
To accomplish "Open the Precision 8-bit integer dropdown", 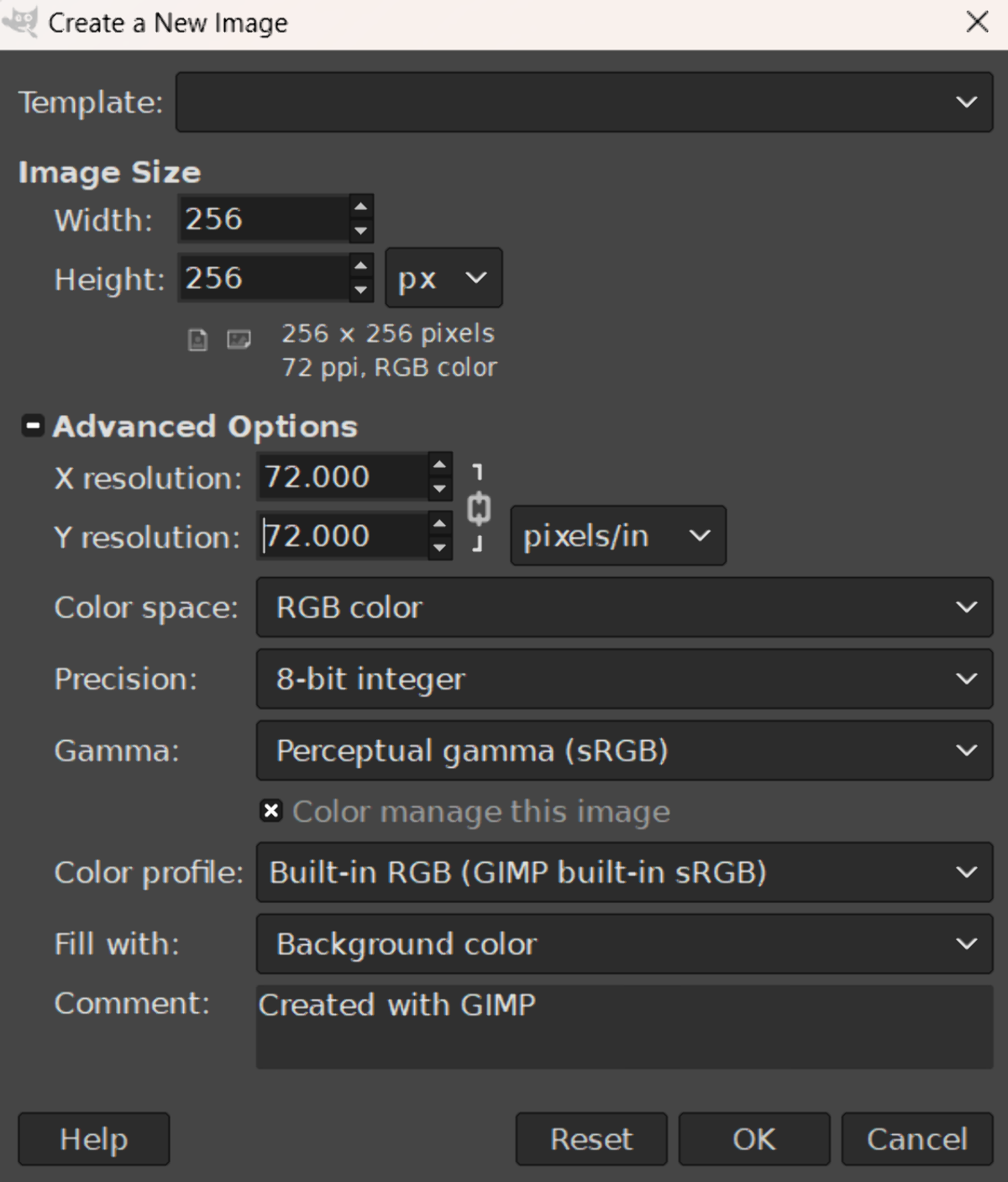I will click(x=624, y=679).
